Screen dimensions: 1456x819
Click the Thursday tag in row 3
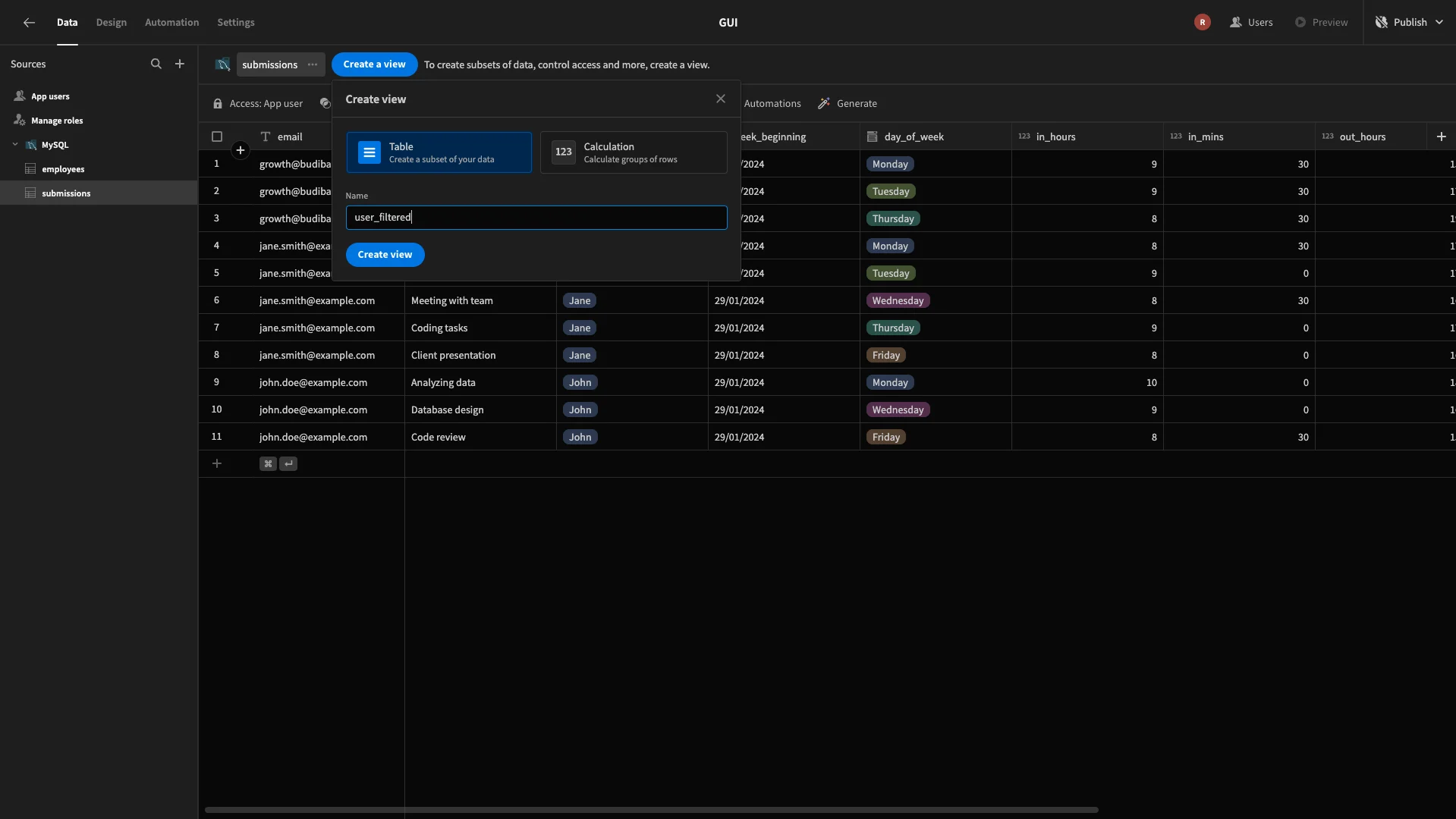[x=893, y=219]
